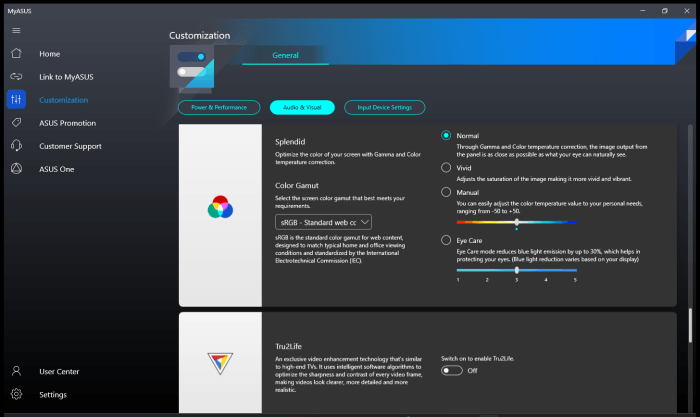Image resolution: width=700 pixels, height=417 pixels.
Task: Select Audio & Visual category
Action: tap(302, 108)
